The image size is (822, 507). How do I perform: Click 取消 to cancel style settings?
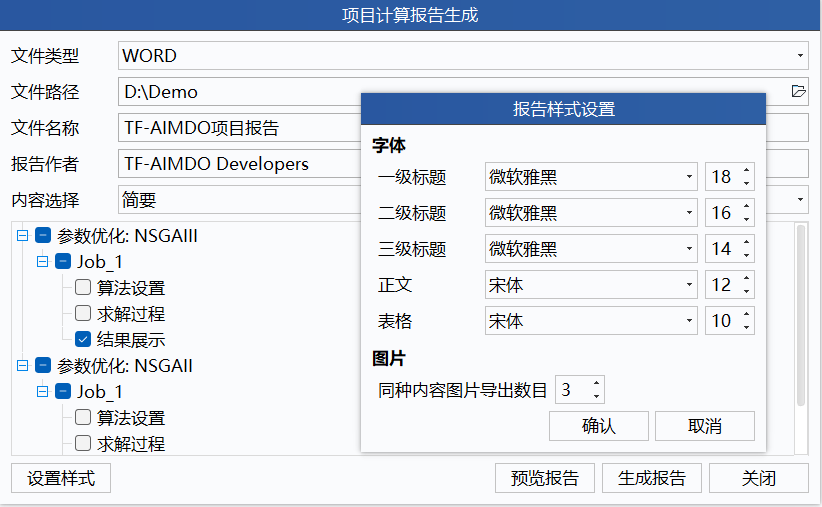[x=704, y=426]
